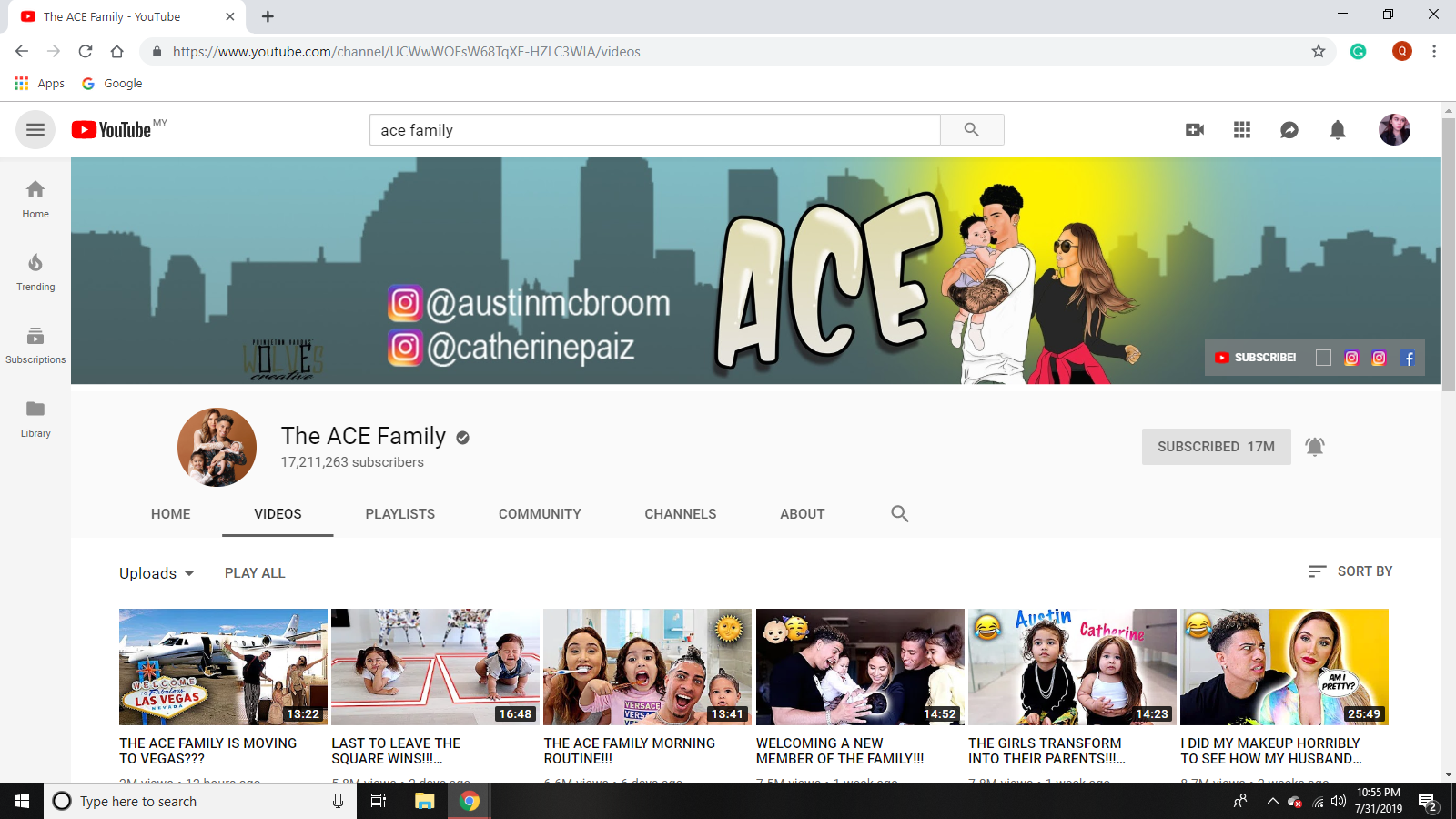Open Trending in sidebar
The height and width of the screenshot is (819, 1456).
[x=35, y=272]
